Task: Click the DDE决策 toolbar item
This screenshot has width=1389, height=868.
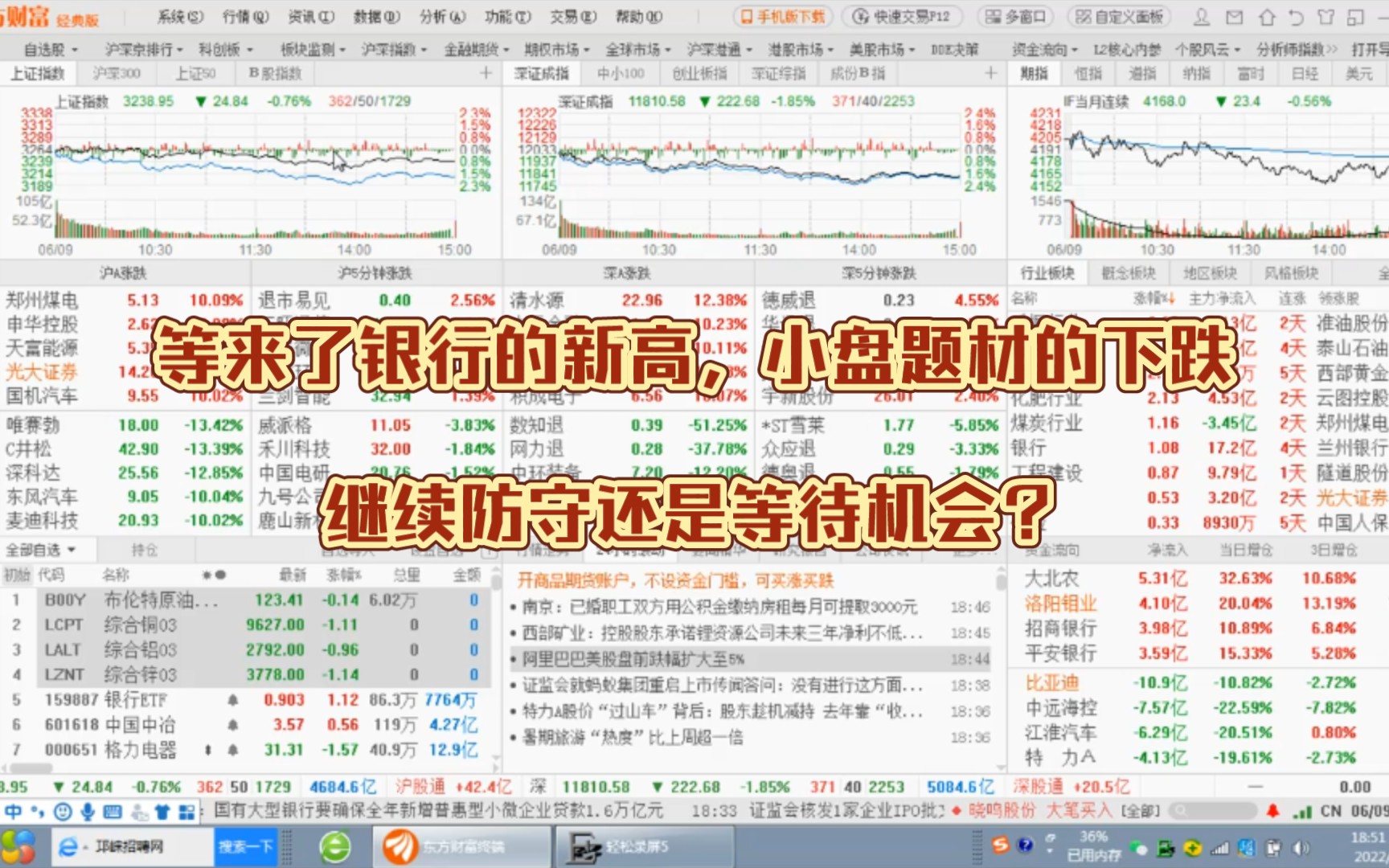Action: pos(954,50)
